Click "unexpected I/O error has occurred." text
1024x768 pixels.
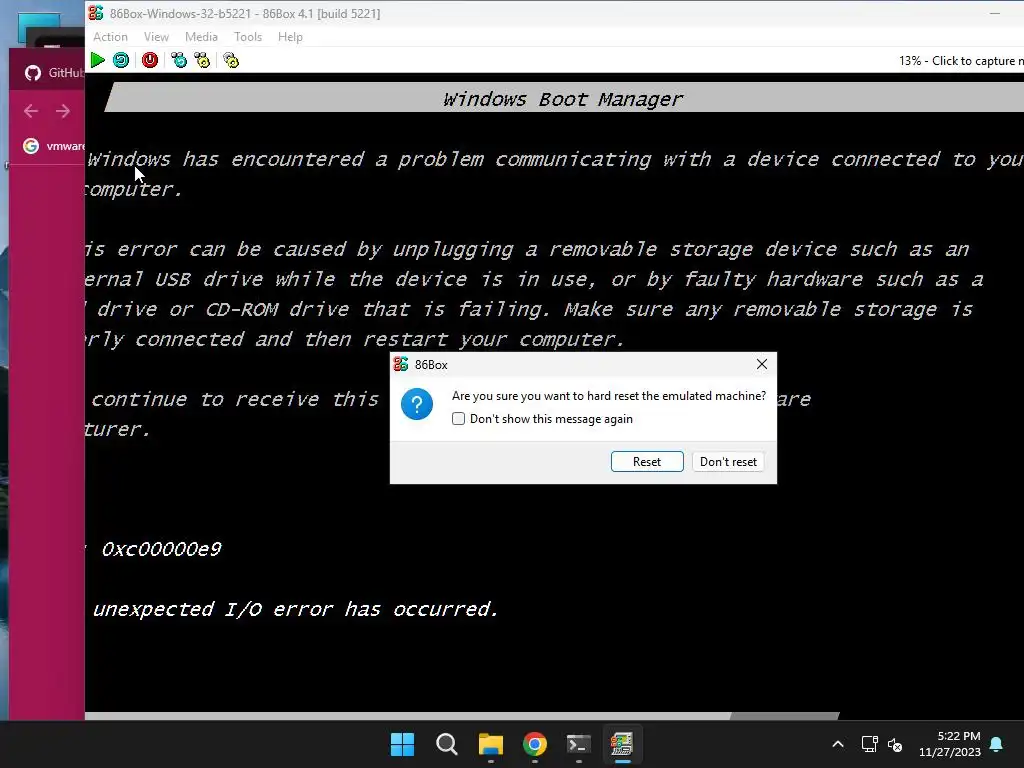(296, 609)
